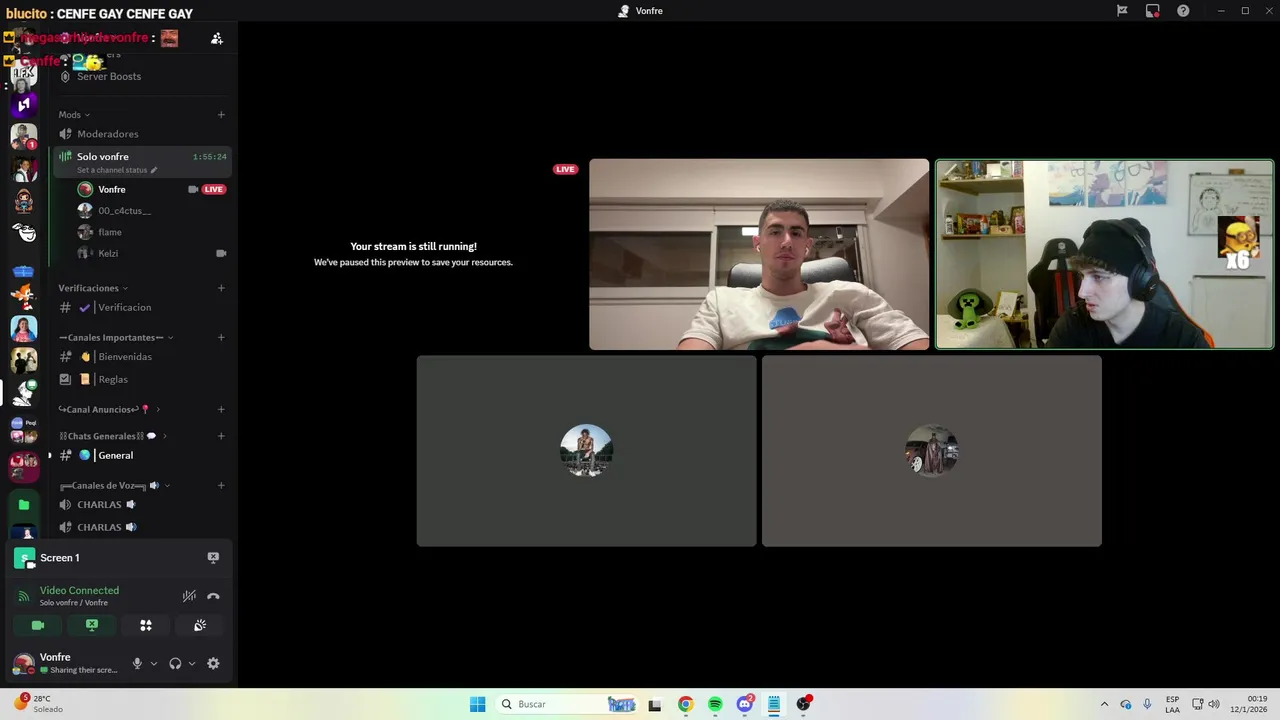Collapse the Verificaciones category

93,288
